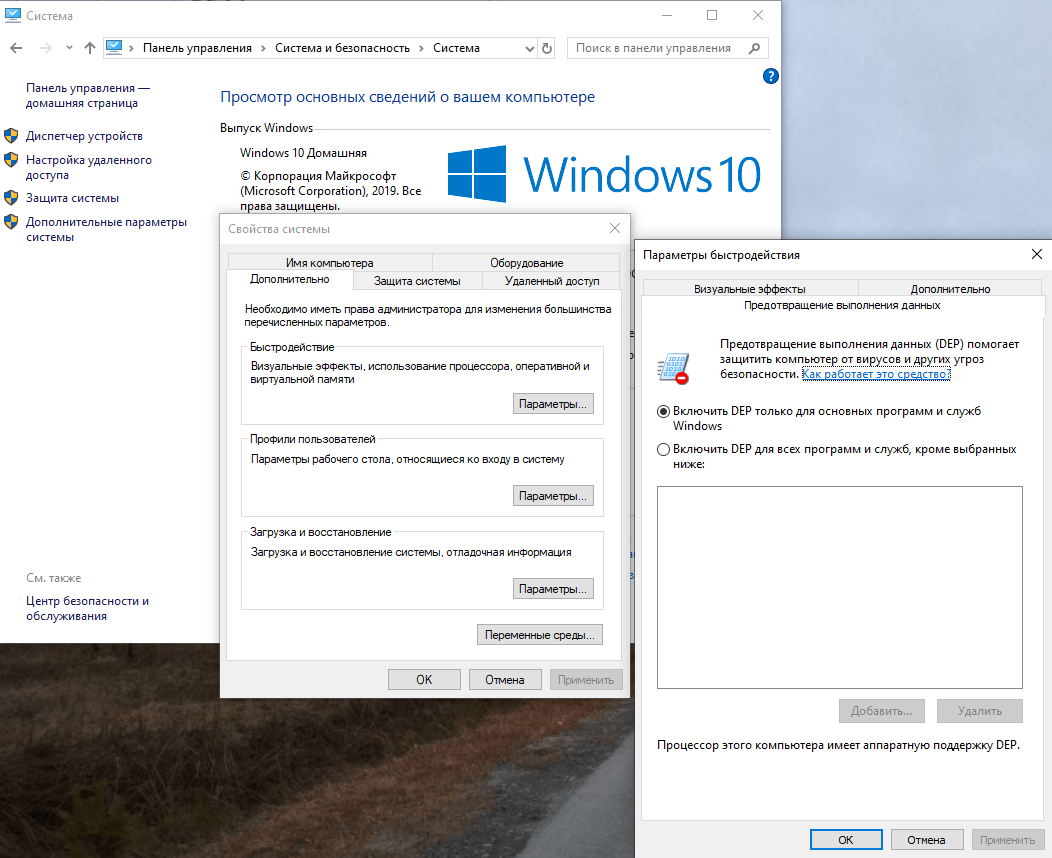
Task: Click the back arrow in navigation bar
Action: [x=17, y=48]
